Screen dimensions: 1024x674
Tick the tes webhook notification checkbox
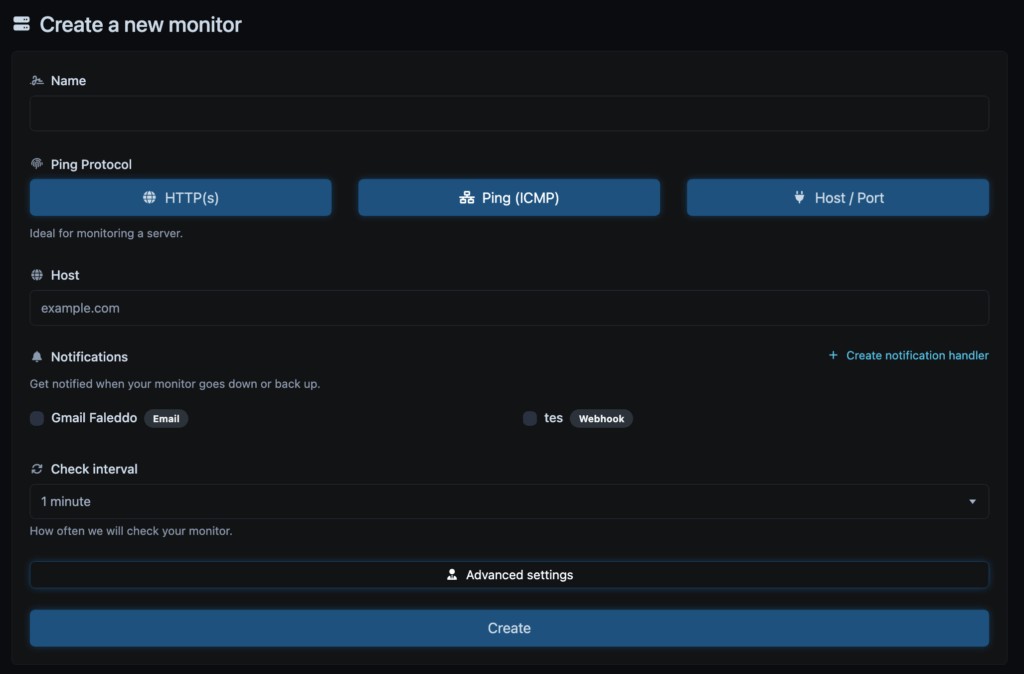pos(530,418)
